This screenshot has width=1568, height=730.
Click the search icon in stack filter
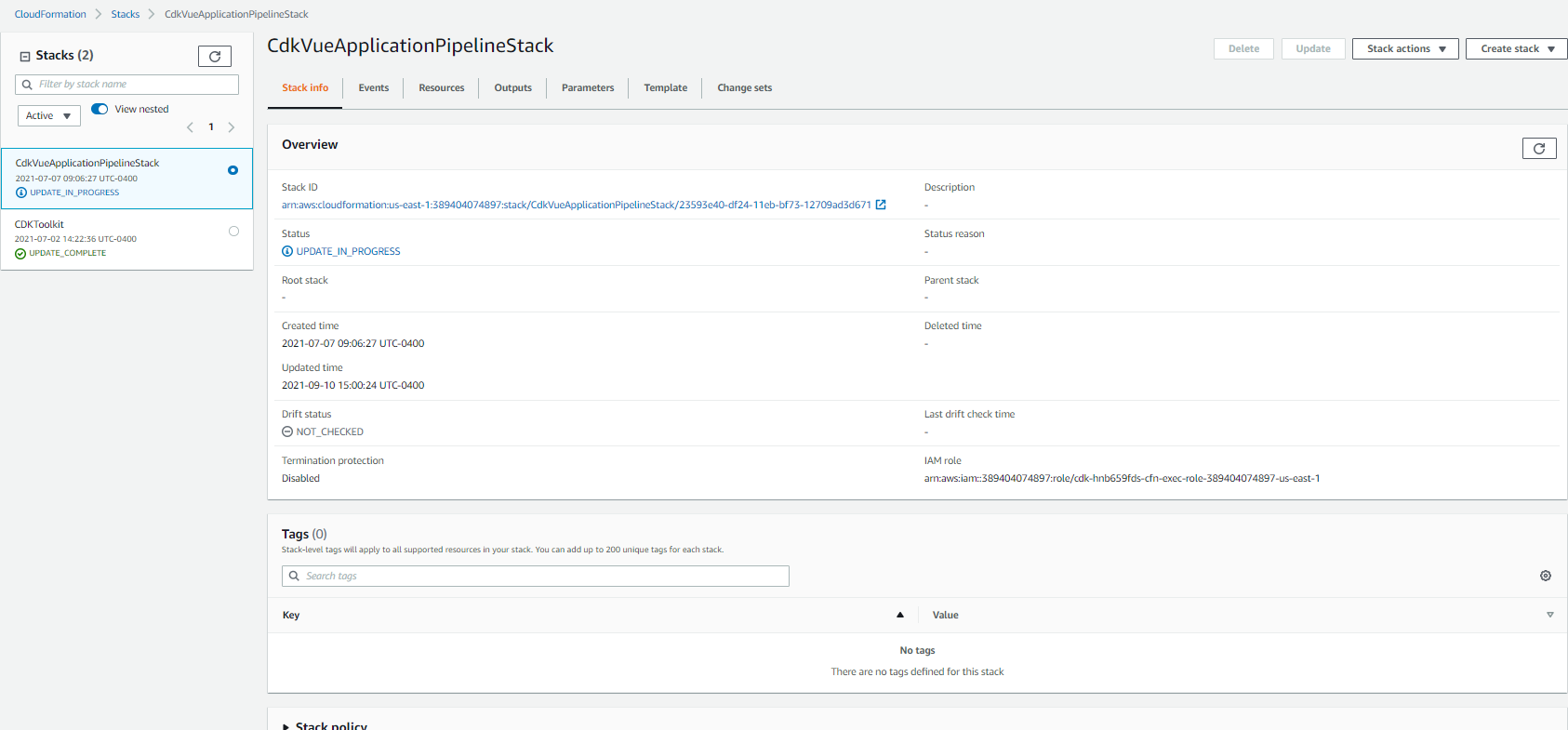click(27, 85)
